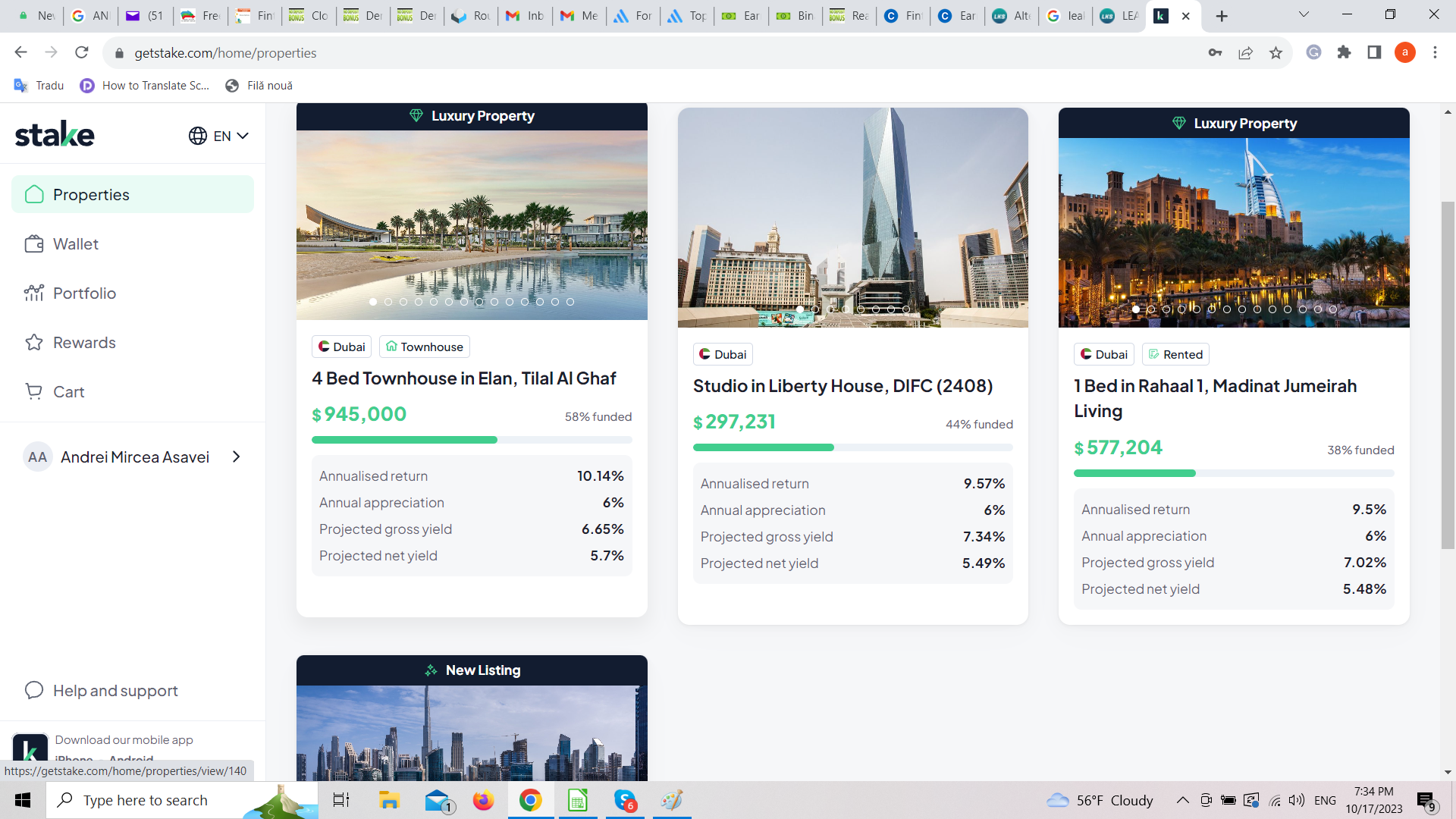Open the tab search dropdown arrow
This screenshot has width=1456, height=819.
pyautogui.click(x=1304, y=15)
